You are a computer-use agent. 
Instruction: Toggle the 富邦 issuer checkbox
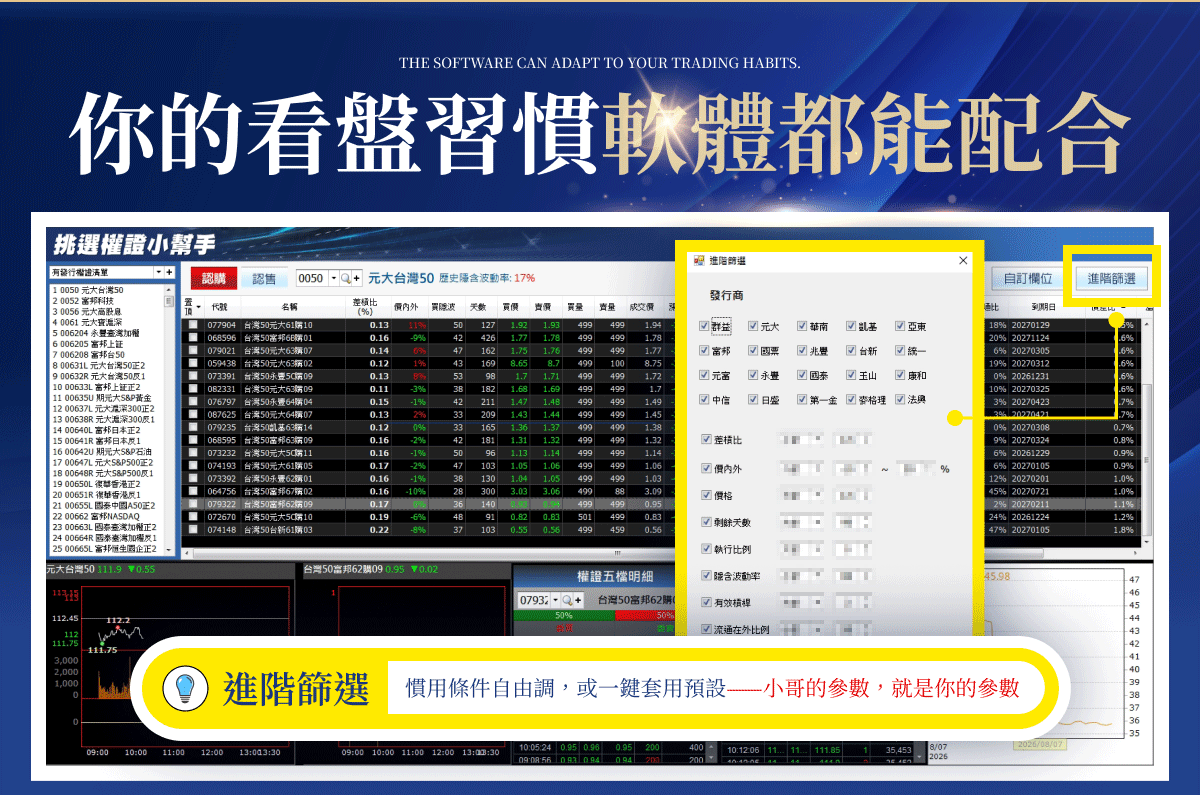tap(706, 351)
